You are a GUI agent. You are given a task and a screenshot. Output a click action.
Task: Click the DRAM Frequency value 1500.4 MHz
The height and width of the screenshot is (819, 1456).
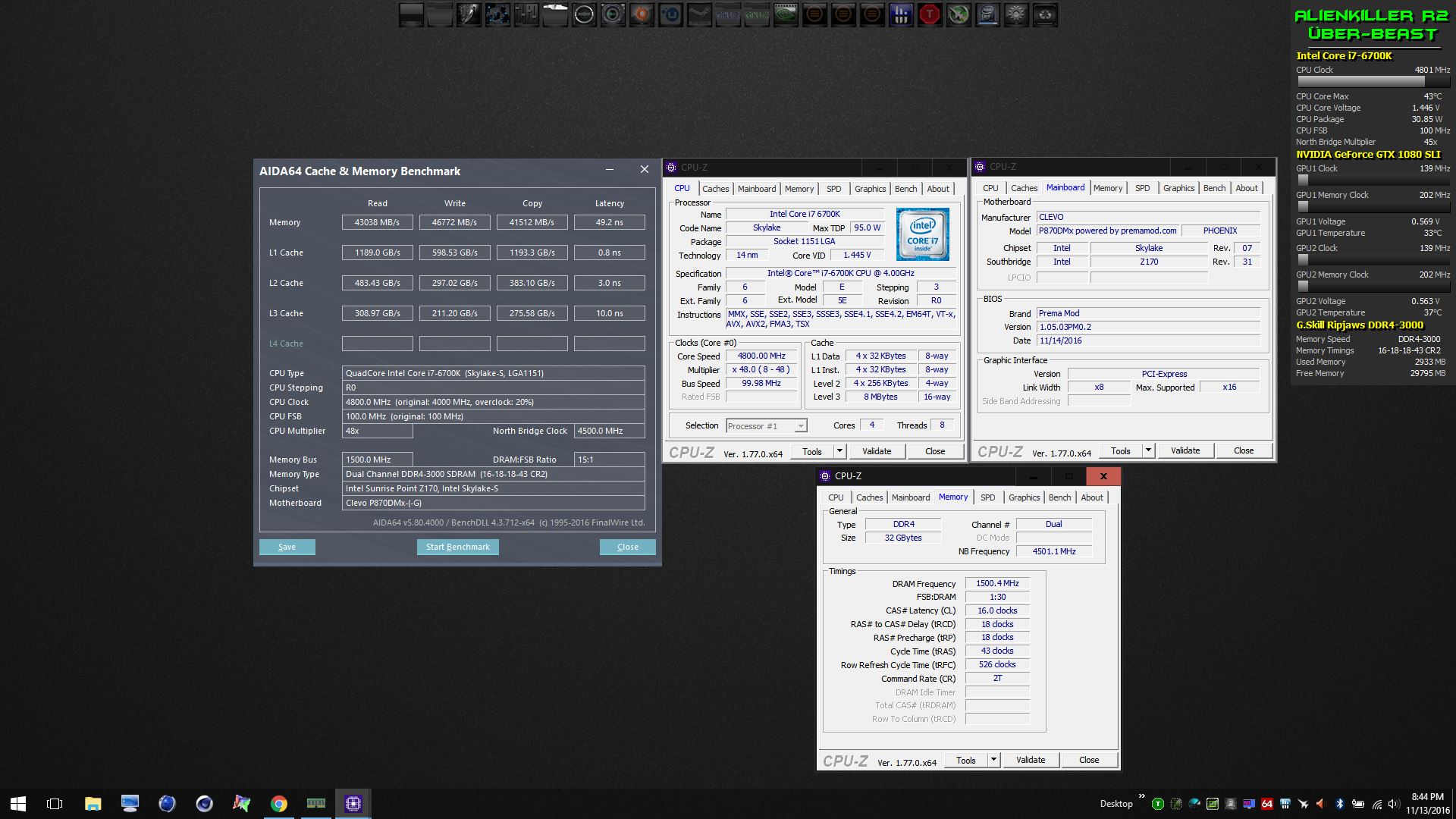[997, 583]
